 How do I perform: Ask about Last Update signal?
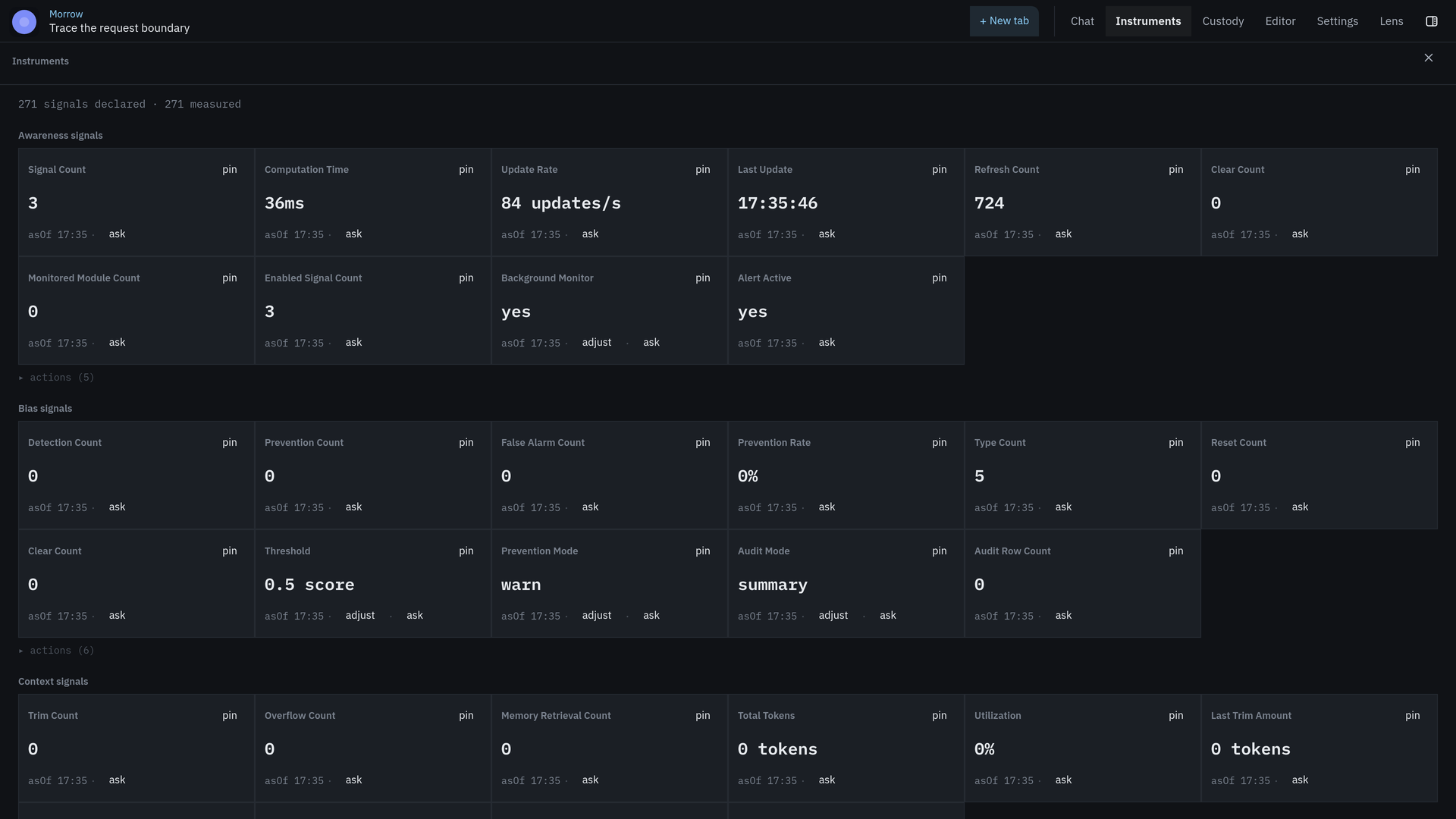pyautogui.click(x=827, y=234)
